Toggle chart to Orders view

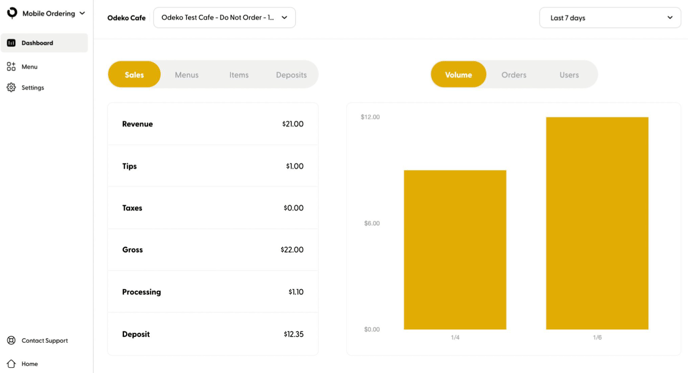(x=514, y=75)
